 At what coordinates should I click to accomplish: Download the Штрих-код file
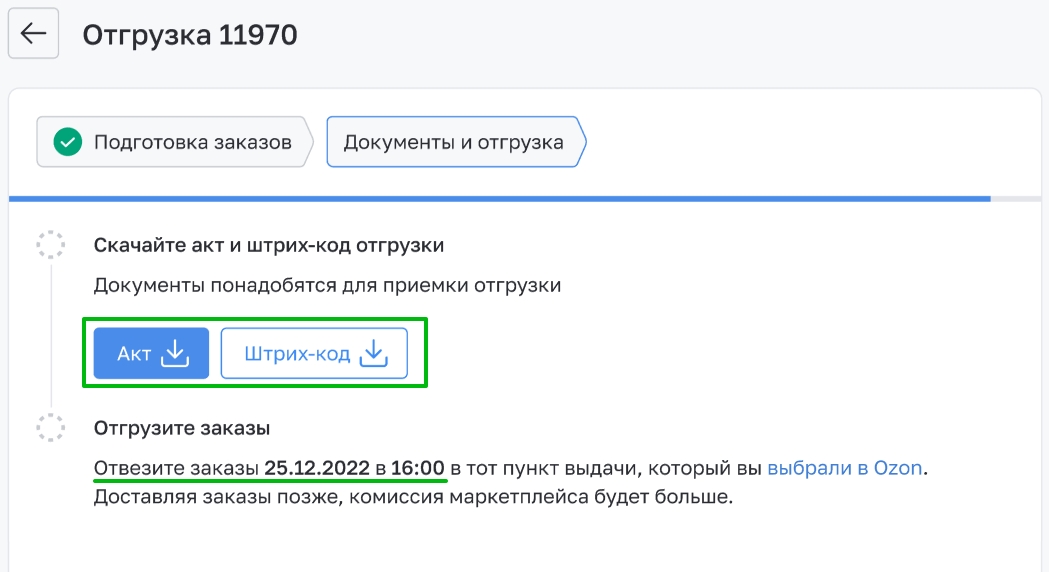tap(314, 353)
